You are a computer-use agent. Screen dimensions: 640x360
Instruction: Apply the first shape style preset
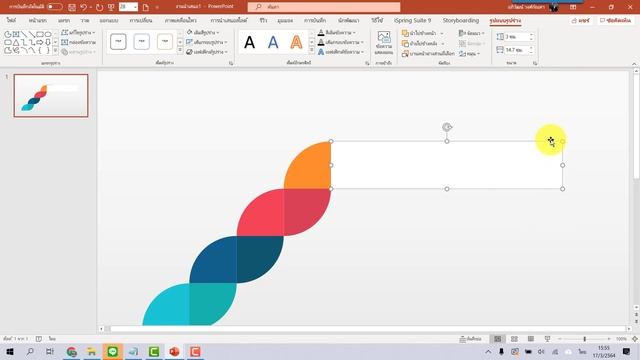[118, 42]
